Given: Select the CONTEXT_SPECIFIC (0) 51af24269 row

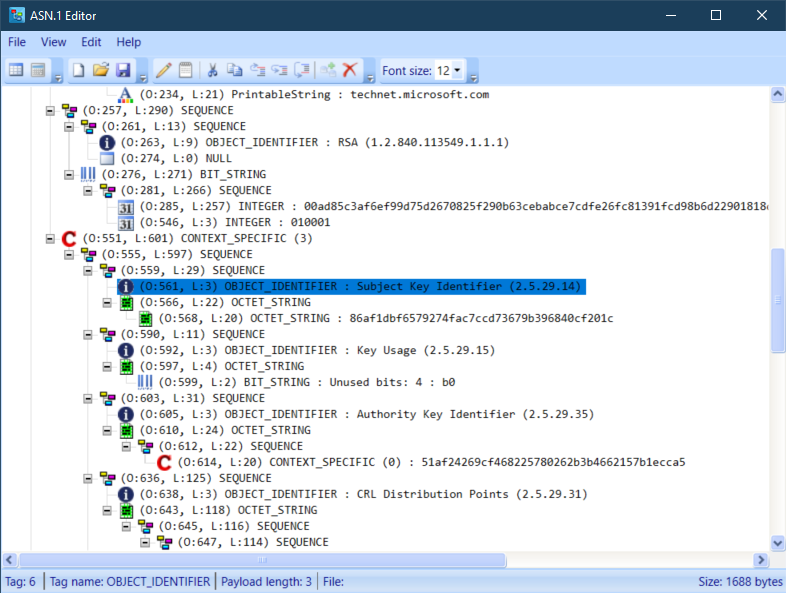Looking at the screenshot, I should click(431, 462).
